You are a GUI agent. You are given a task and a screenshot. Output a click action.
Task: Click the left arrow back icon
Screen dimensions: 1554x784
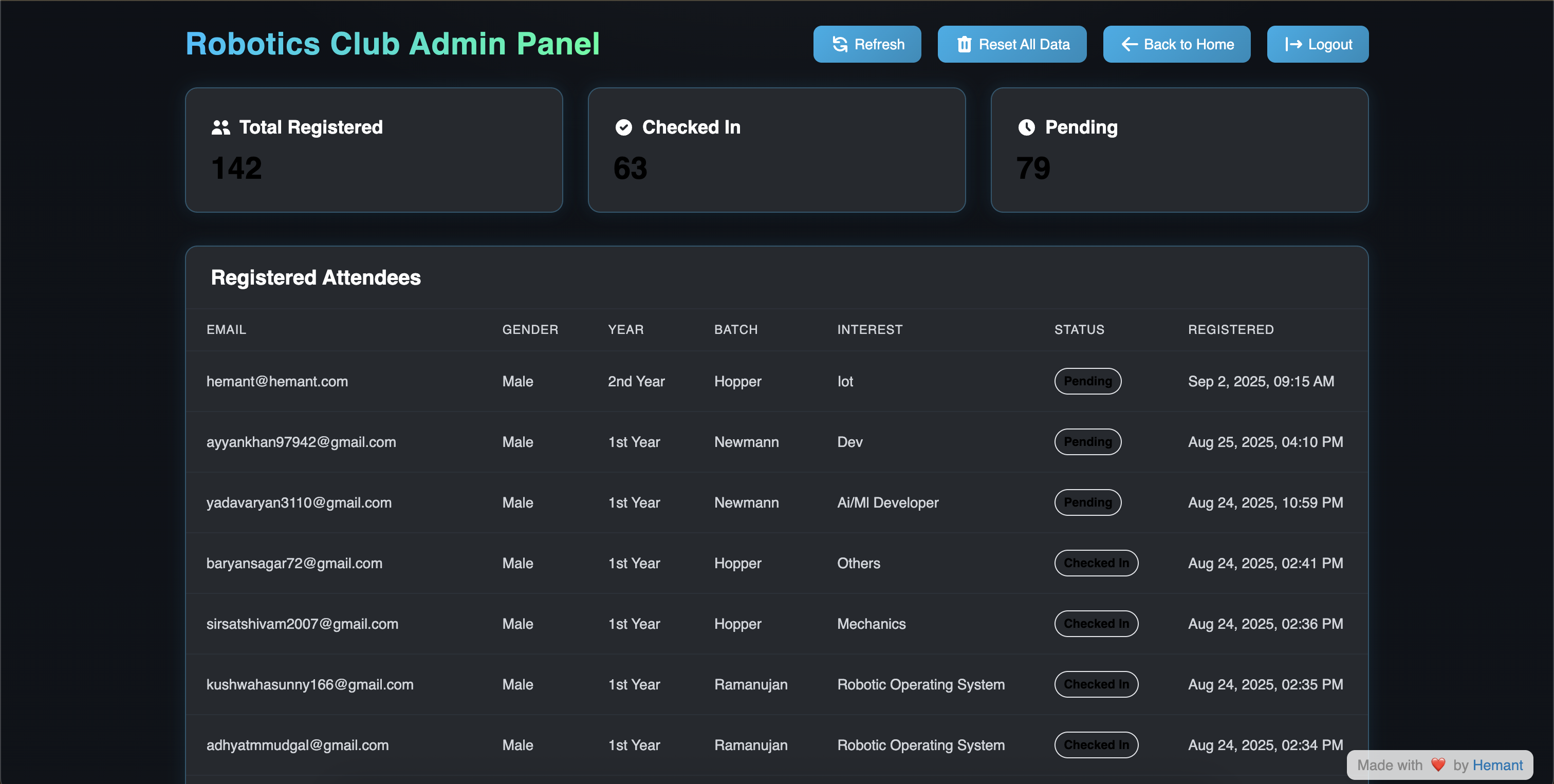tap(1130, 44)
